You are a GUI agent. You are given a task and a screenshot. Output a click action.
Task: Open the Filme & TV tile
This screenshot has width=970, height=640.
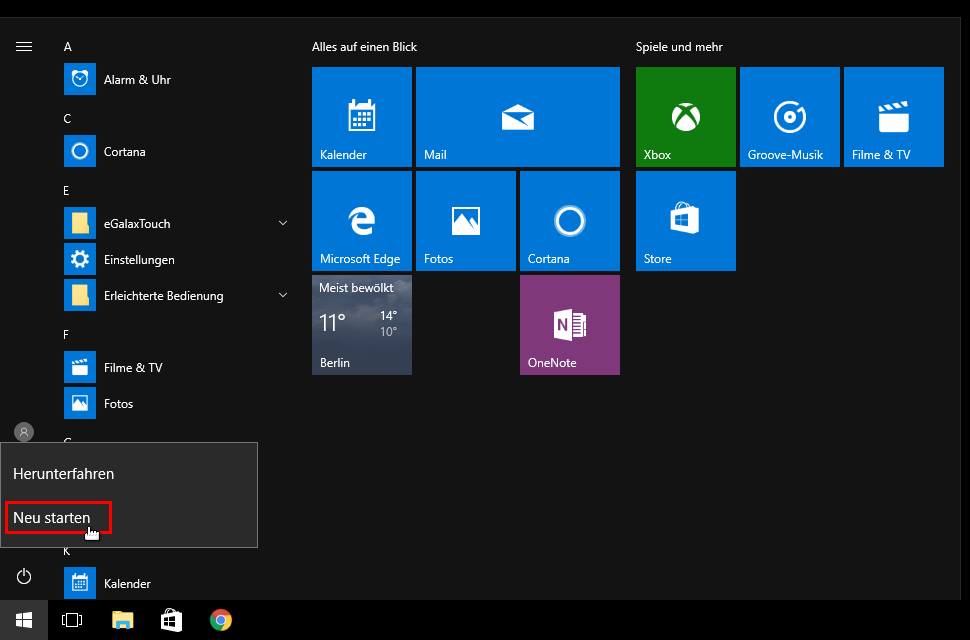894,117
